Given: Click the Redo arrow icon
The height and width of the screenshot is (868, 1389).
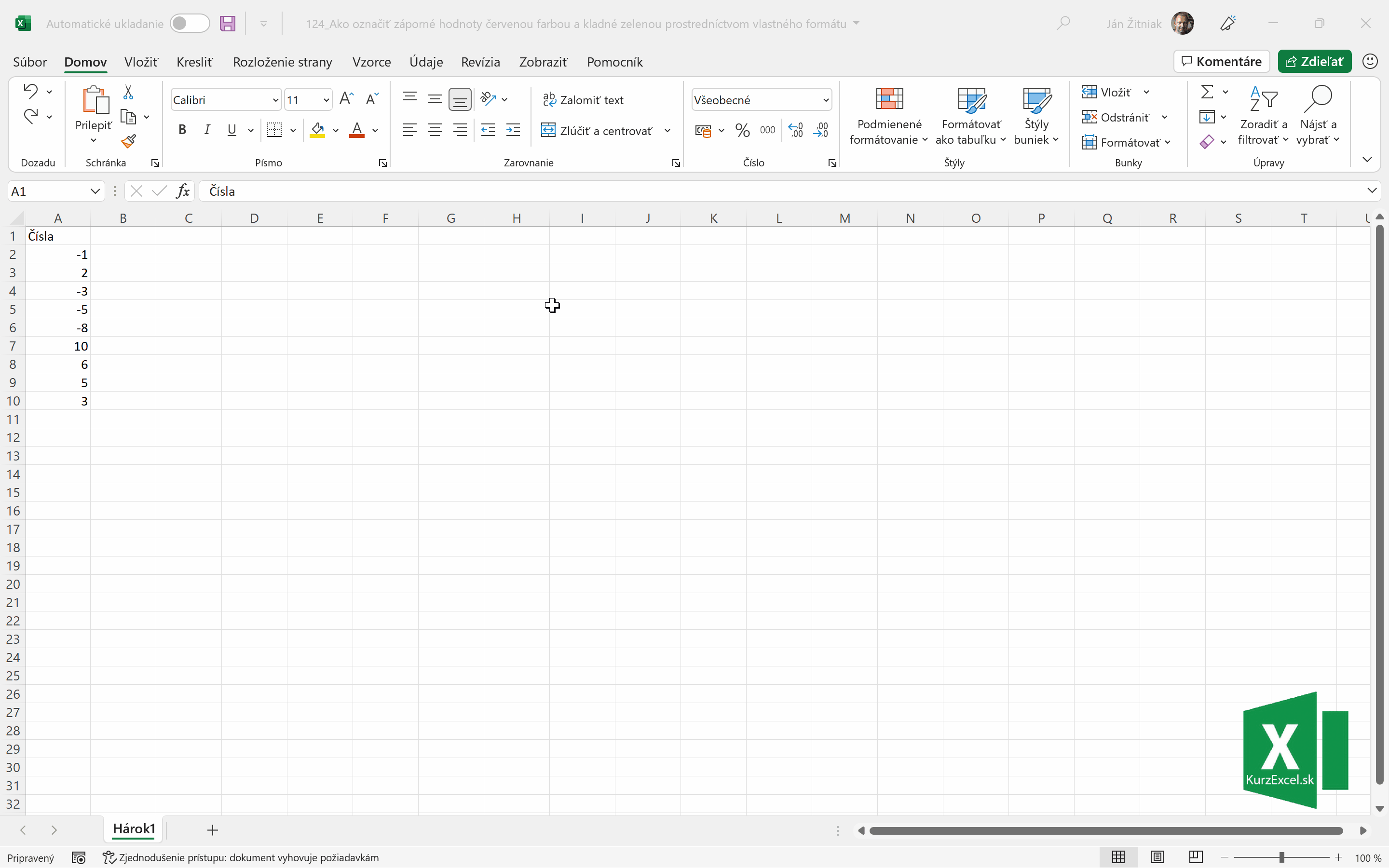Looking at the screenshot, I should 30,117.
